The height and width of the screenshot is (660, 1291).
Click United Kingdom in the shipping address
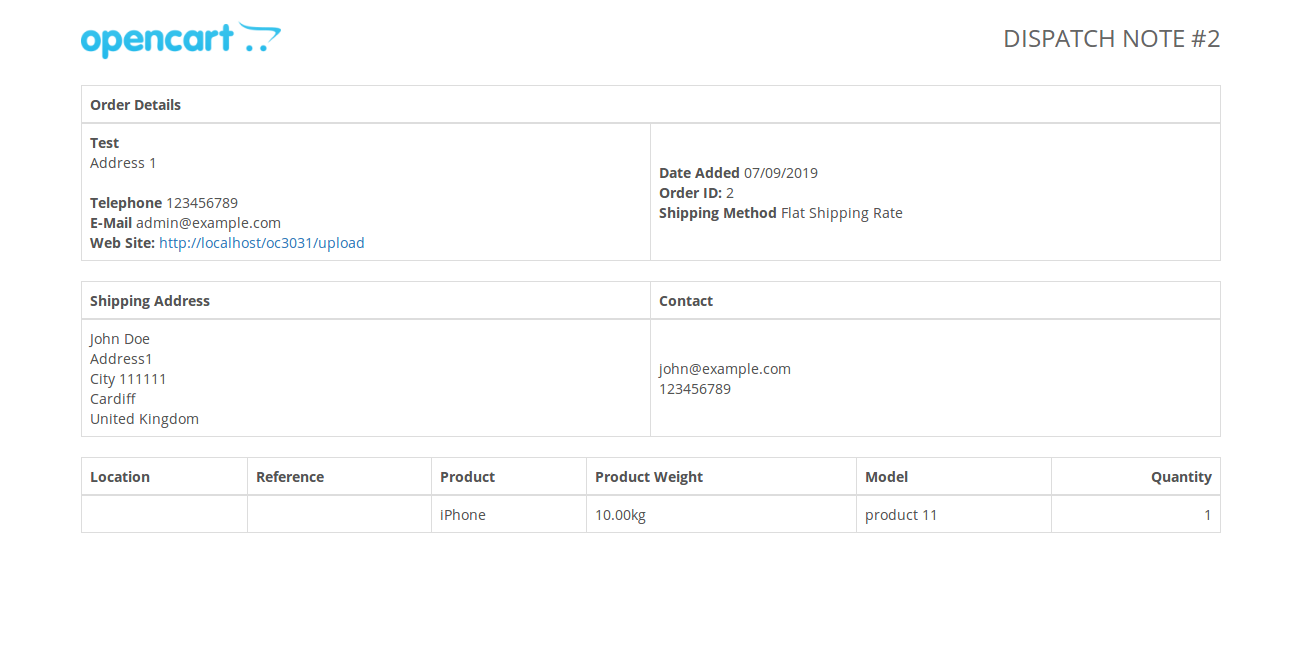coord(144,419)
